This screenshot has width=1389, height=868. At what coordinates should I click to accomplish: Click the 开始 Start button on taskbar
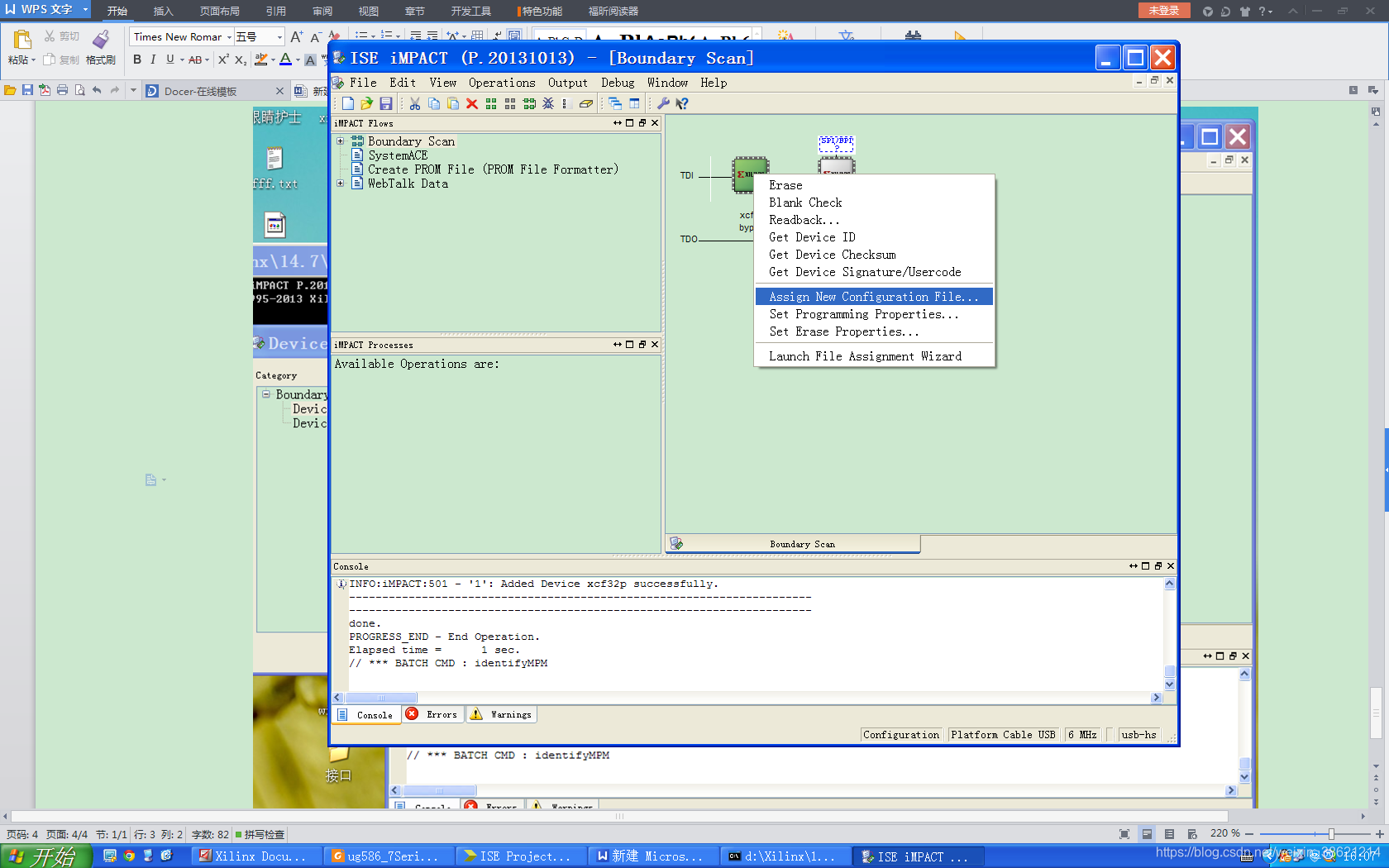pyautogui.click(x=45, y=856)
